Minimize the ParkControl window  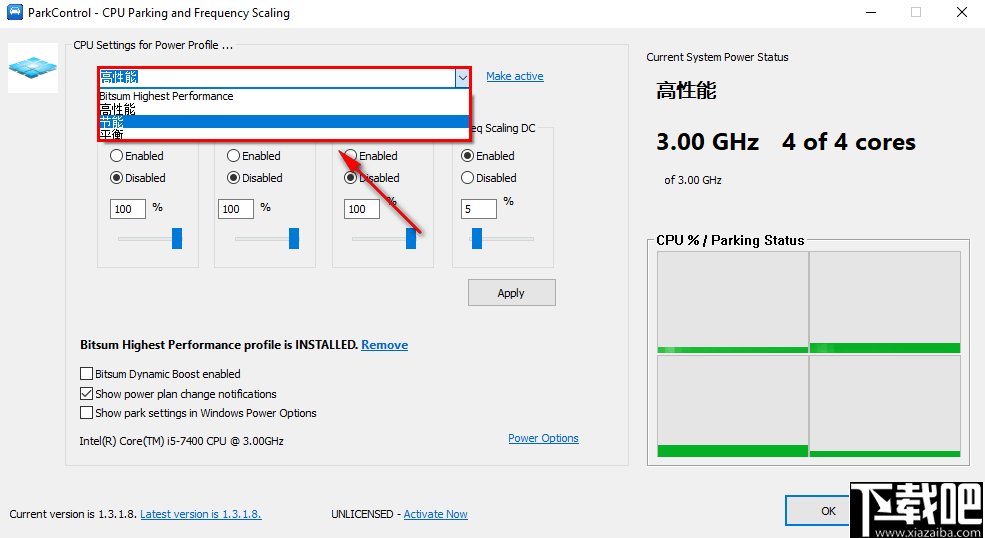(x=871, y=13)
